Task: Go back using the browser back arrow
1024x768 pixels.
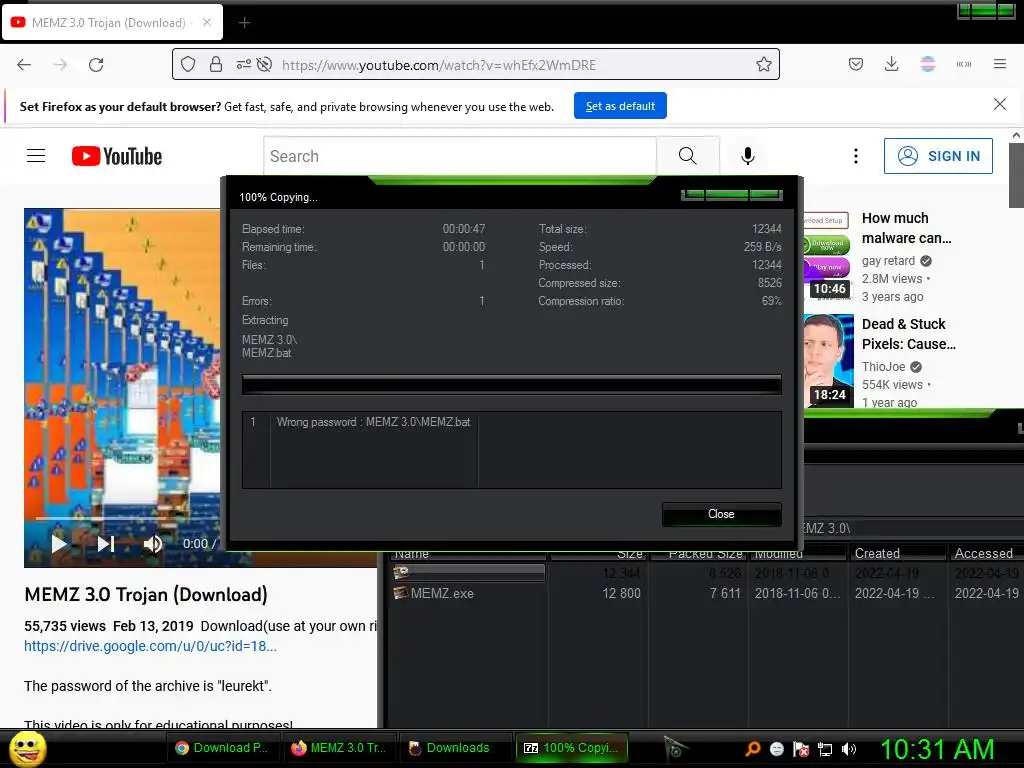Action: click(24, 65)
